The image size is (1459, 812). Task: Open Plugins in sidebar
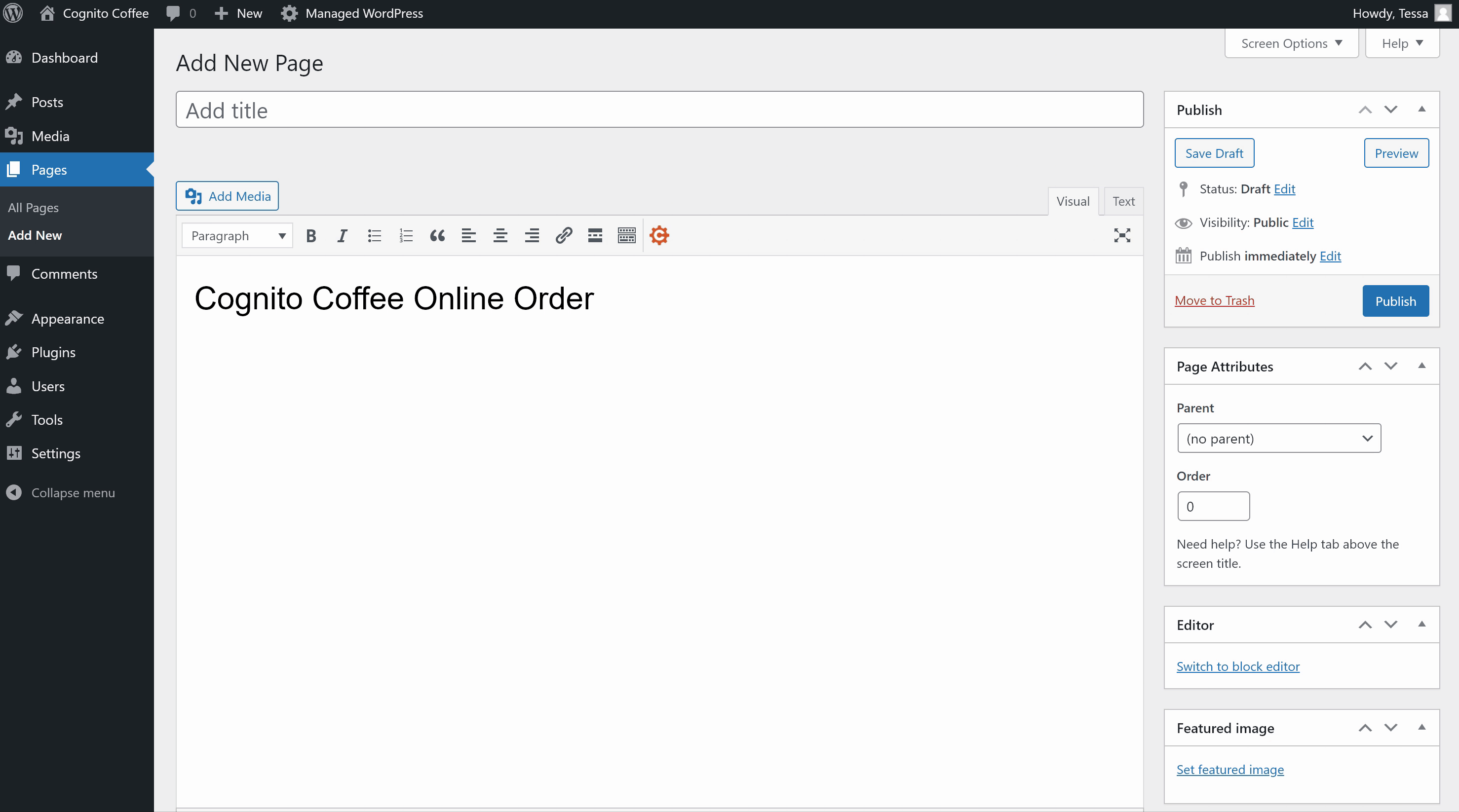77,352
